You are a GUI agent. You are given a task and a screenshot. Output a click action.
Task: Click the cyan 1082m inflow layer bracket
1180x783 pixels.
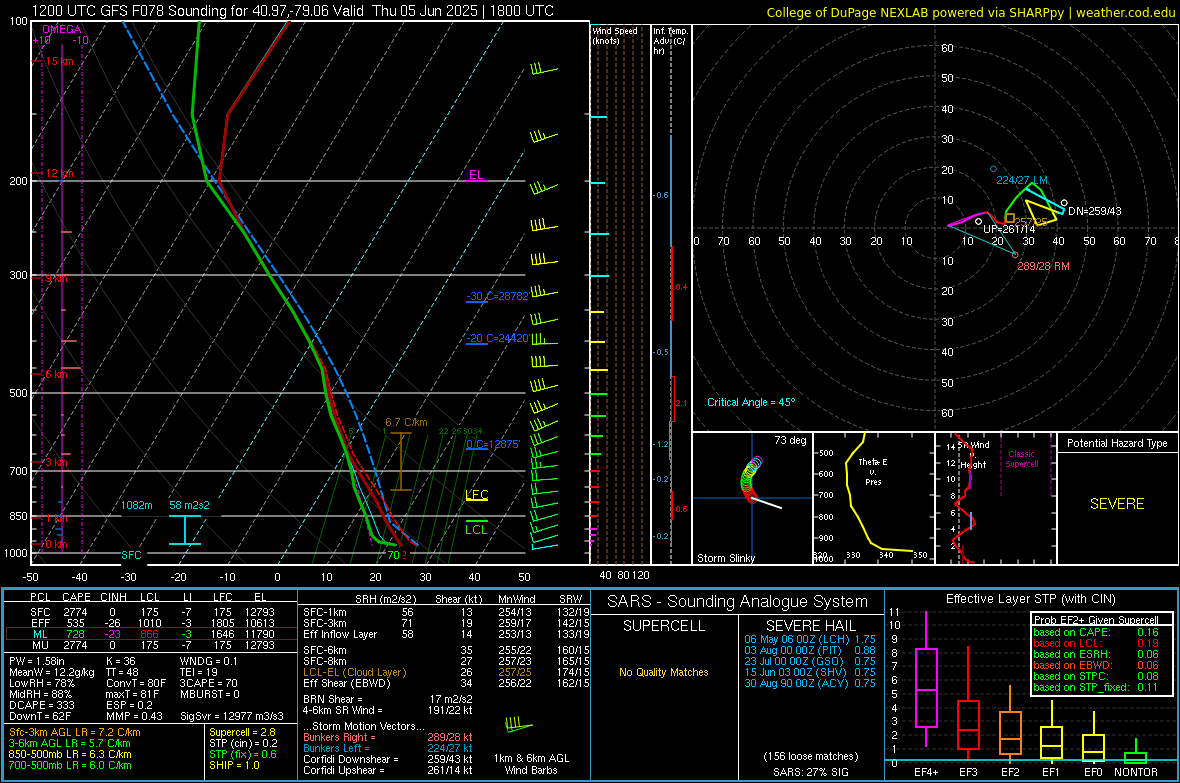coord(185,530)
